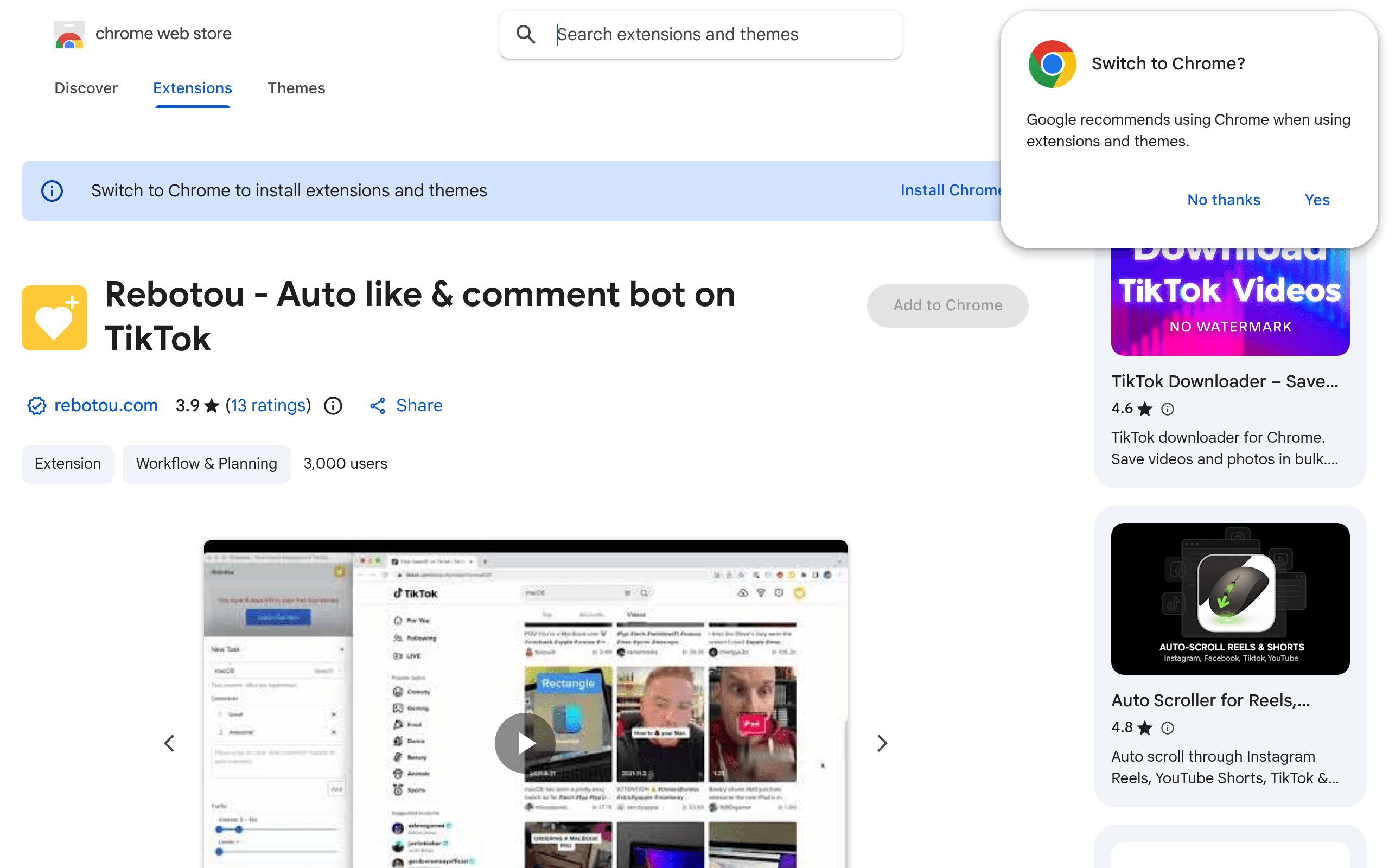Click the Switch to Chrome? popup heading

click(1168, 63)
